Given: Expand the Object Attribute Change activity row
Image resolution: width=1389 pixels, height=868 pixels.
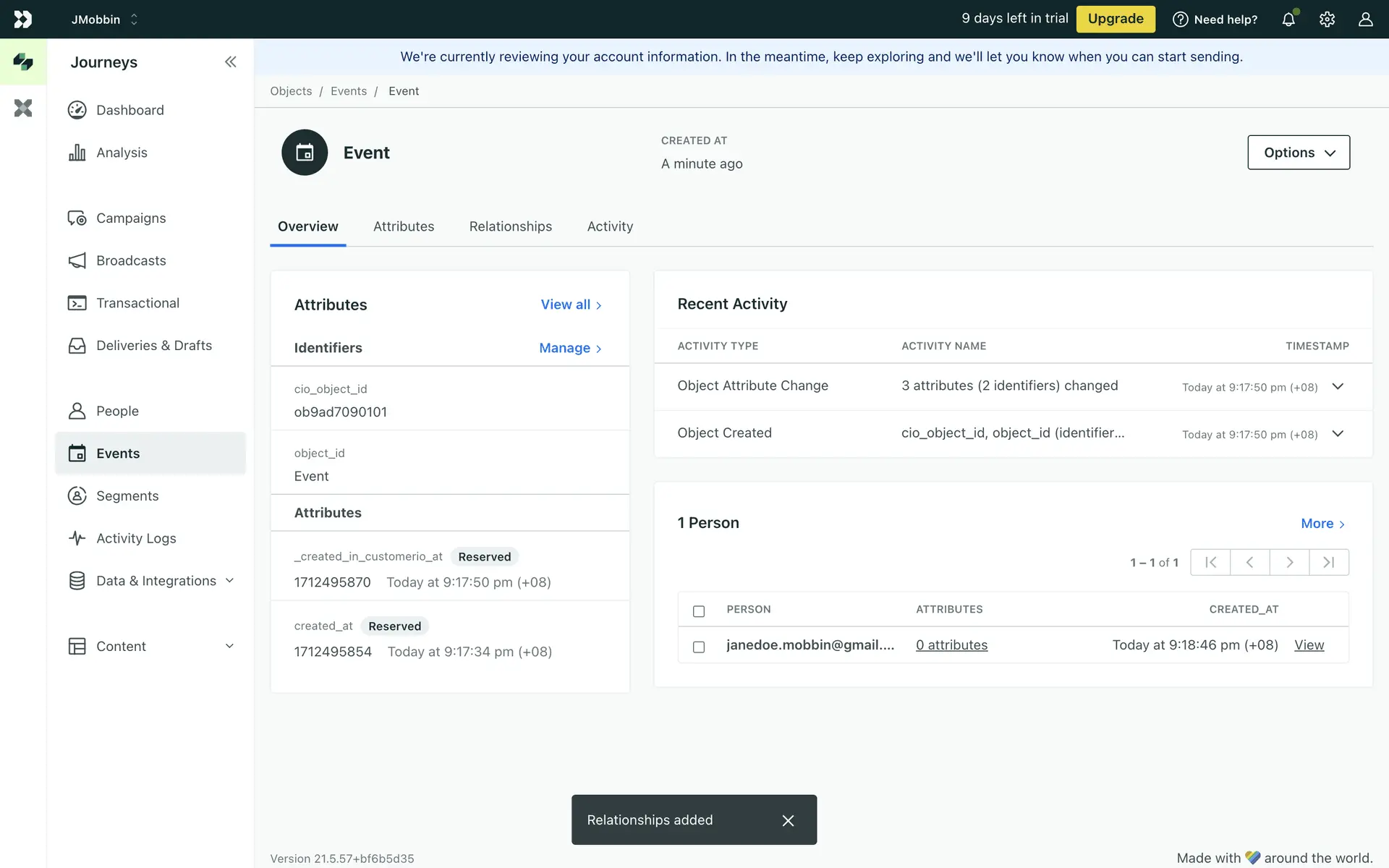Looking at the screenshot, I should click(x=1338, y=386).
